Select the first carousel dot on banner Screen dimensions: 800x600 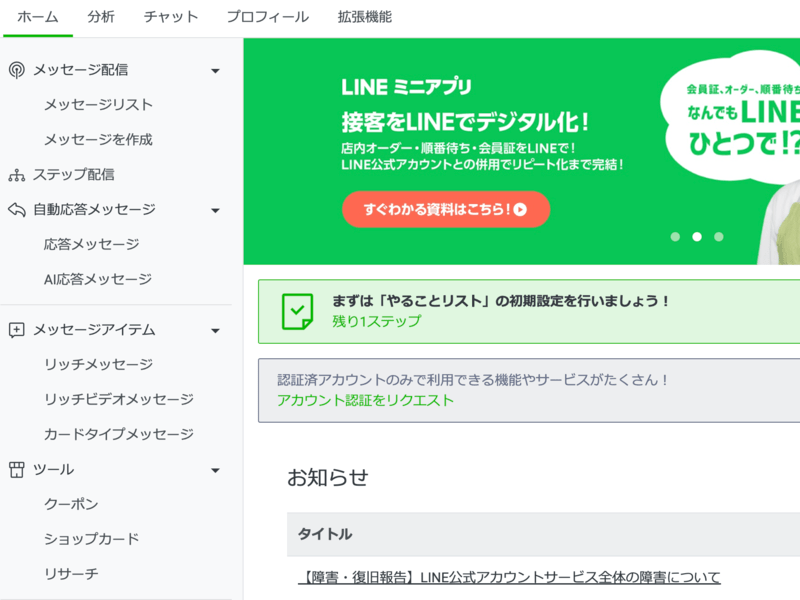pos(675,237)
